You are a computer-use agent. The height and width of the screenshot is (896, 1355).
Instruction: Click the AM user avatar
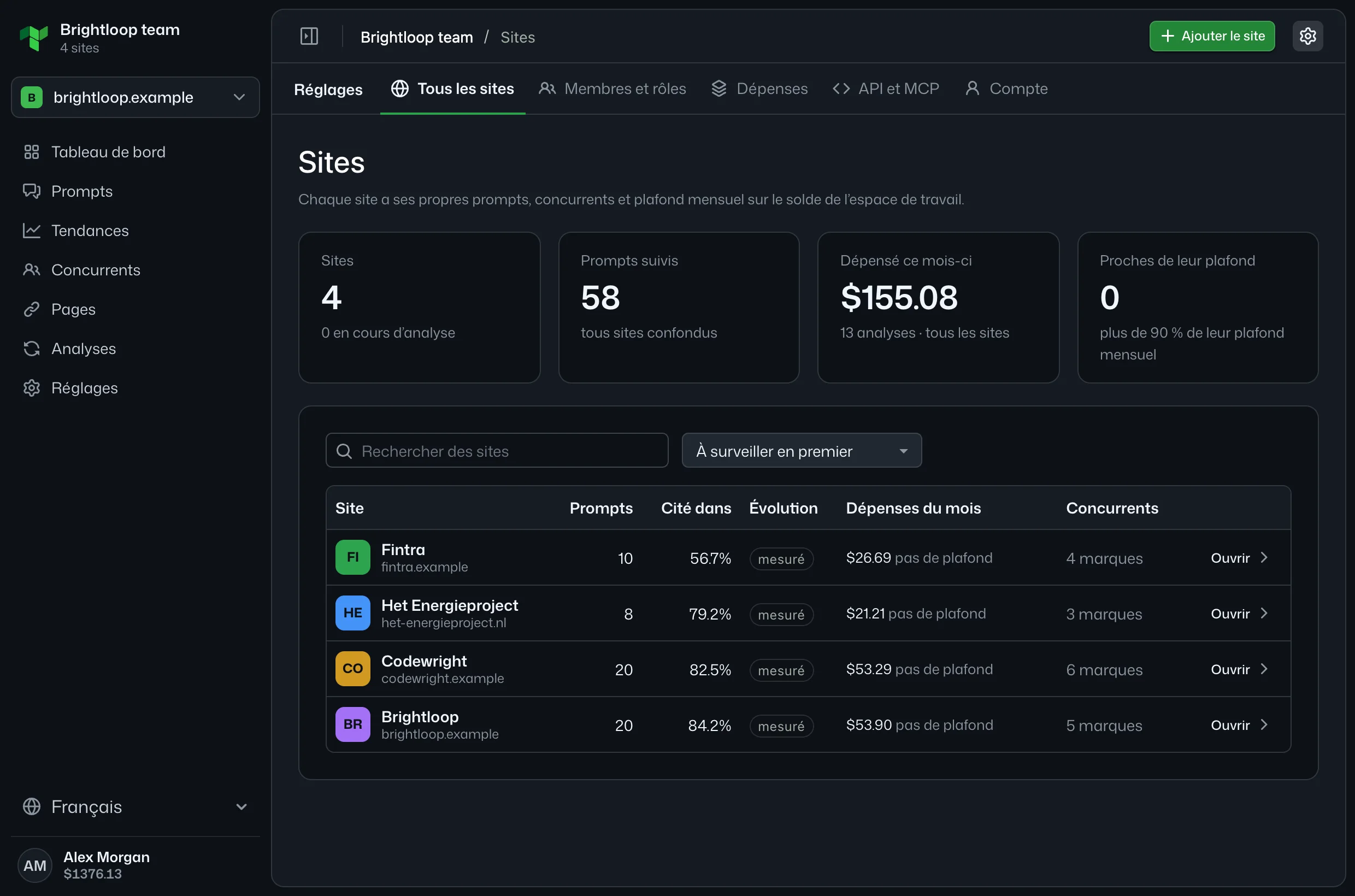click(35, 865)
